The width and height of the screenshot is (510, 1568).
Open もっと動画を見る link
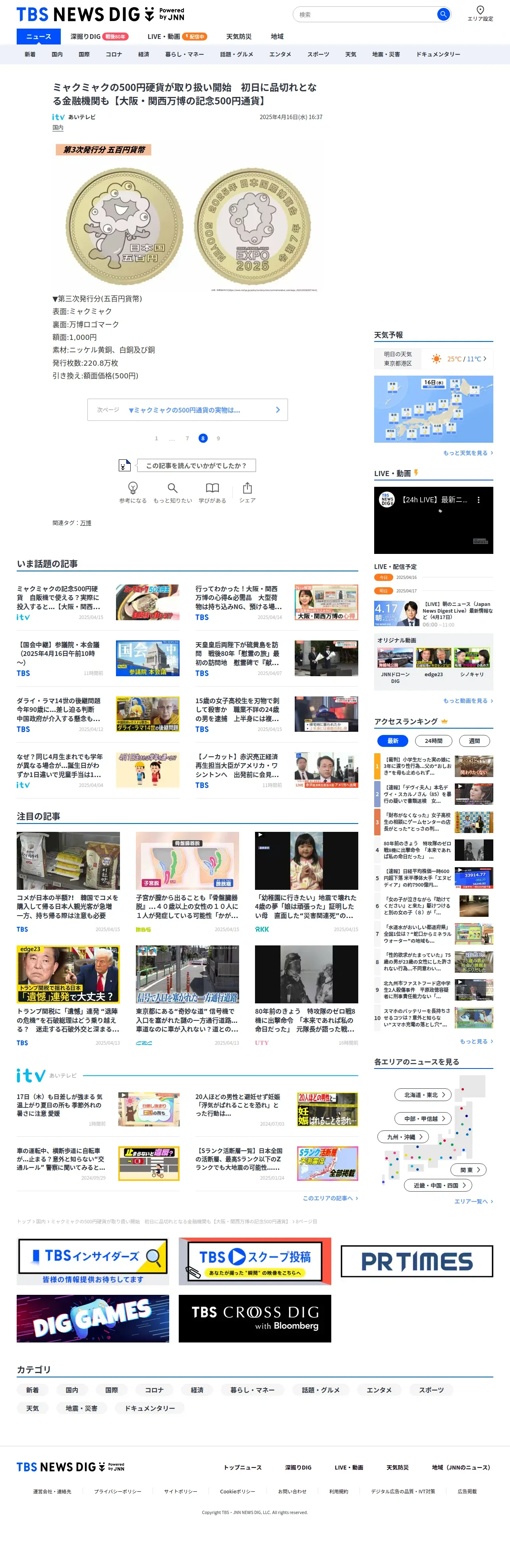tap(468, 700)
